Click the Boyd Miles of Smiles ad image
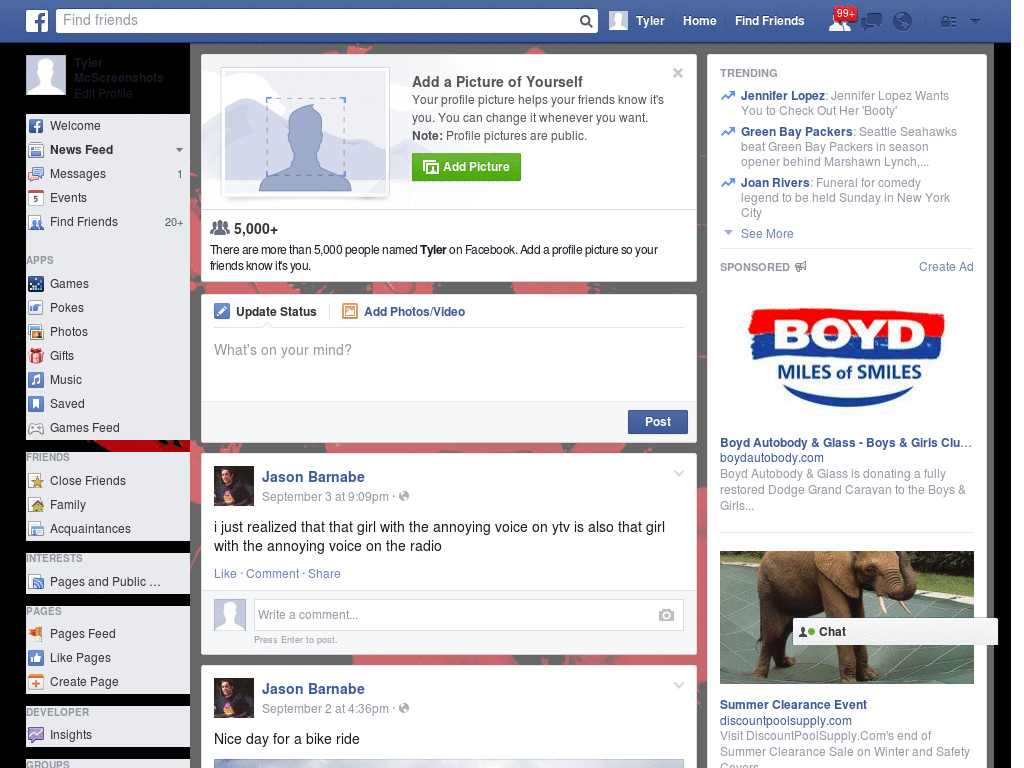Screen dimensions: 1024x768 click(x=846, y=356)
